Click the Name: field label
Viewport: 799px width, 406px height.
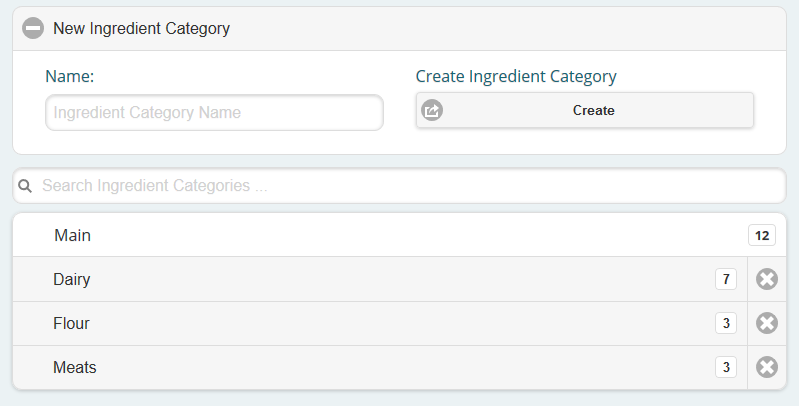pyautogui.click(x=70, y=76)
